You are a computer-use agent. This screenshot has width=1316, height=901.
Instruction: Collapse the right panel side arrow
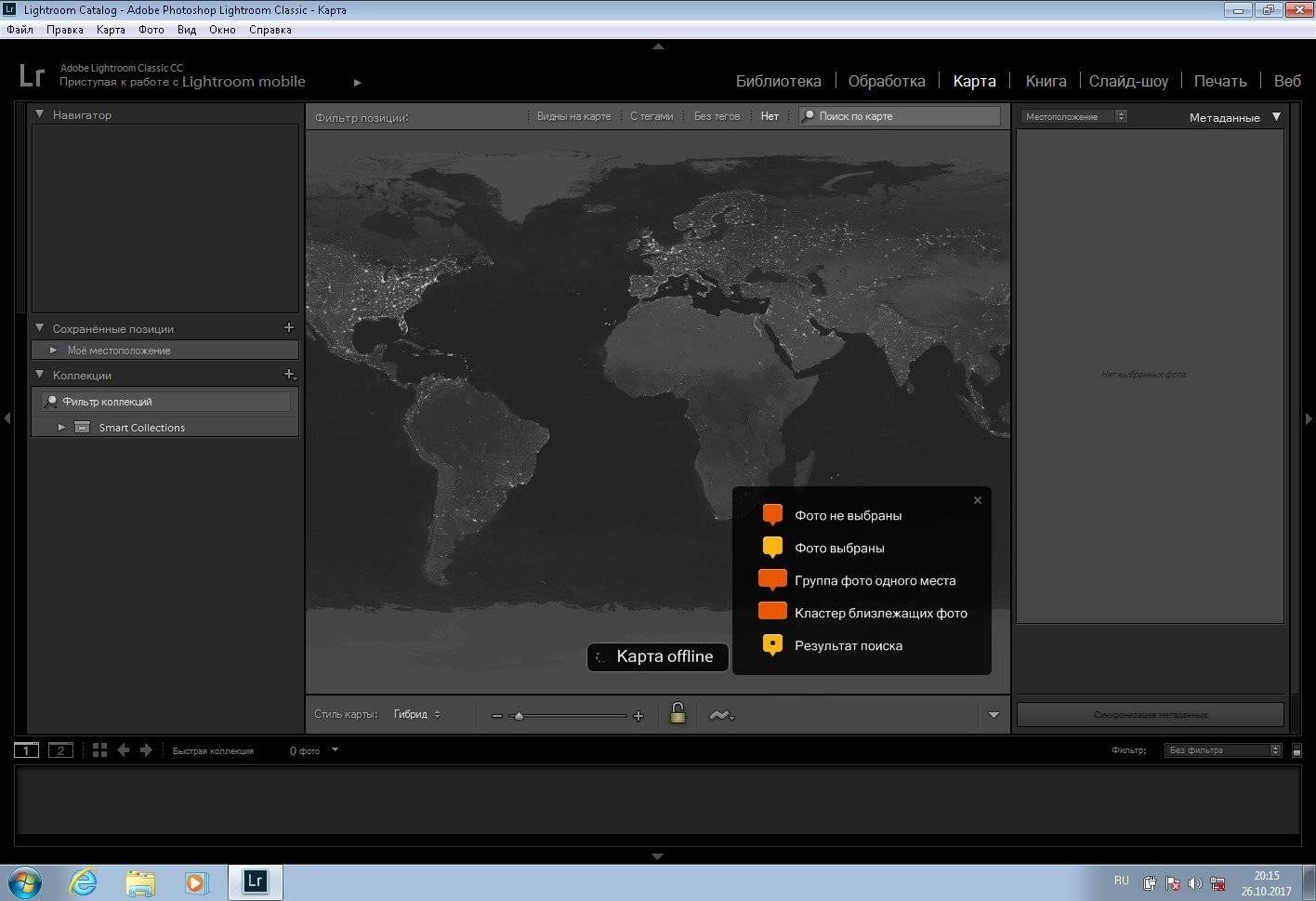coord(1309,418)
